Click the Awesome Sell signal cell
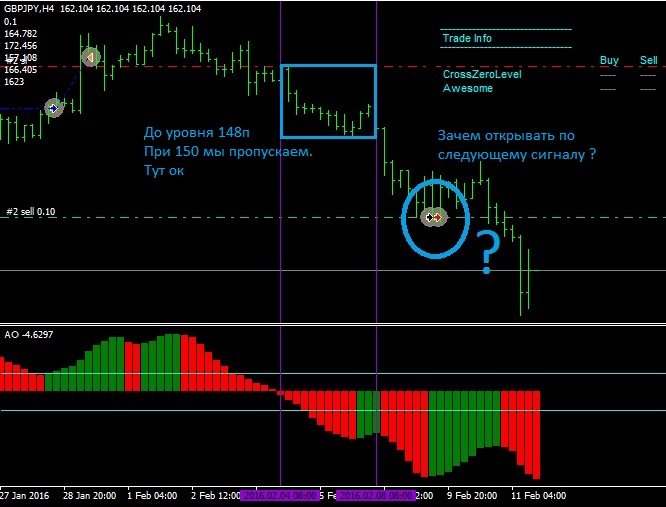 (x=648, y=90)
